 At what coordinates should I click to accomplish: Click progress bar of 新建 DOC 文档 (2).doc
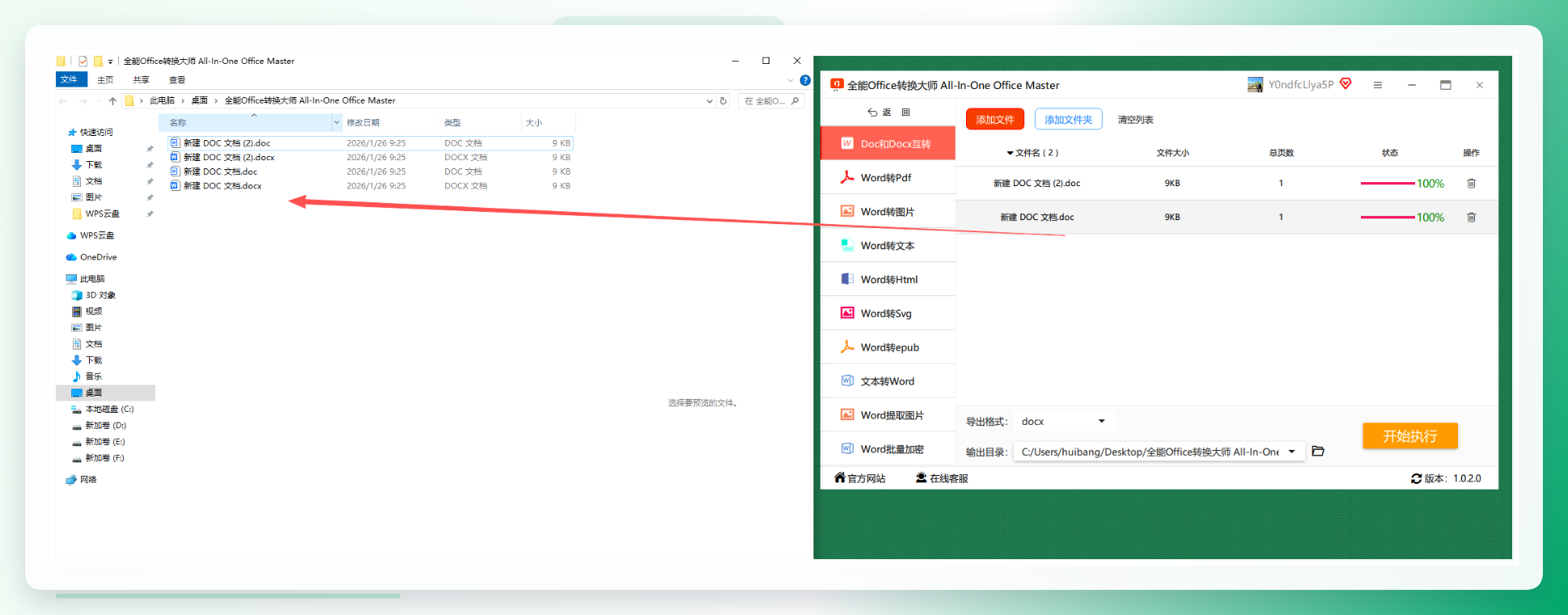1388,184
